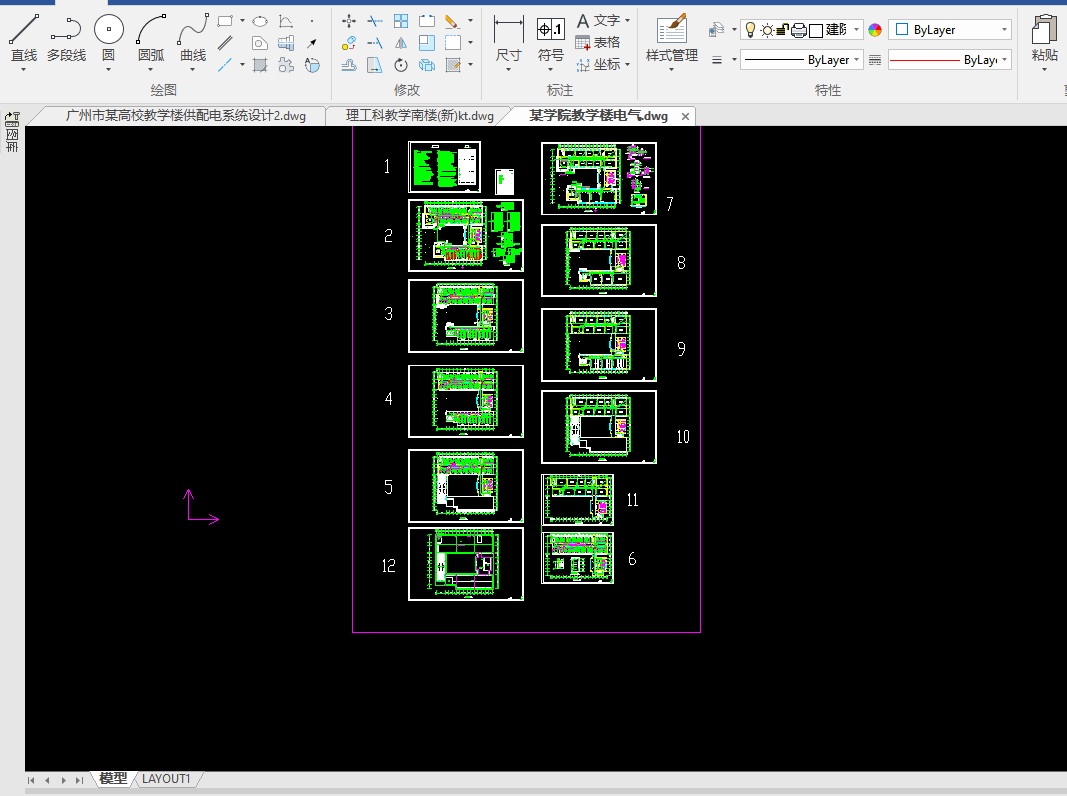Select the 某学院教学楼电气.dwg tab
1067x796 pixels.
[x=598, y=116]
